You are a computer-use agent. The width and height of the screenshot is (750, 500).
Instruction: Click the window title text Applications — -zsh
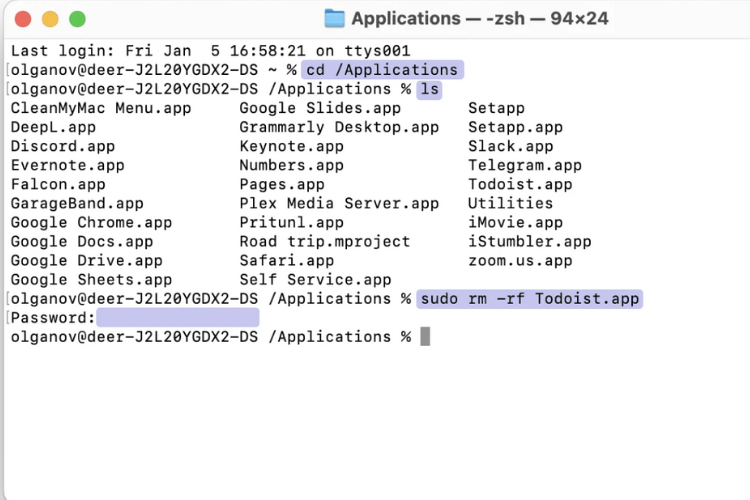(480, 19)
